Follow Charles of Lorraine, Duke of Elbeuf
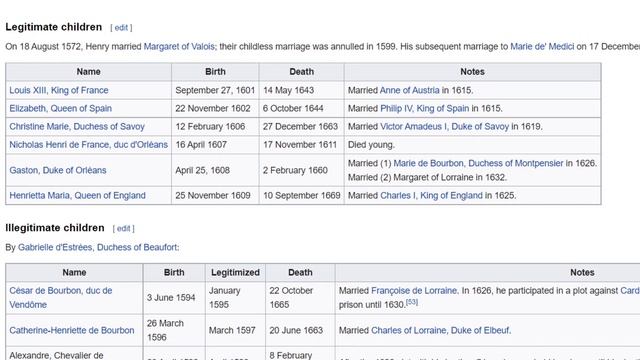The image size is (640, 360). pos(441,330)
